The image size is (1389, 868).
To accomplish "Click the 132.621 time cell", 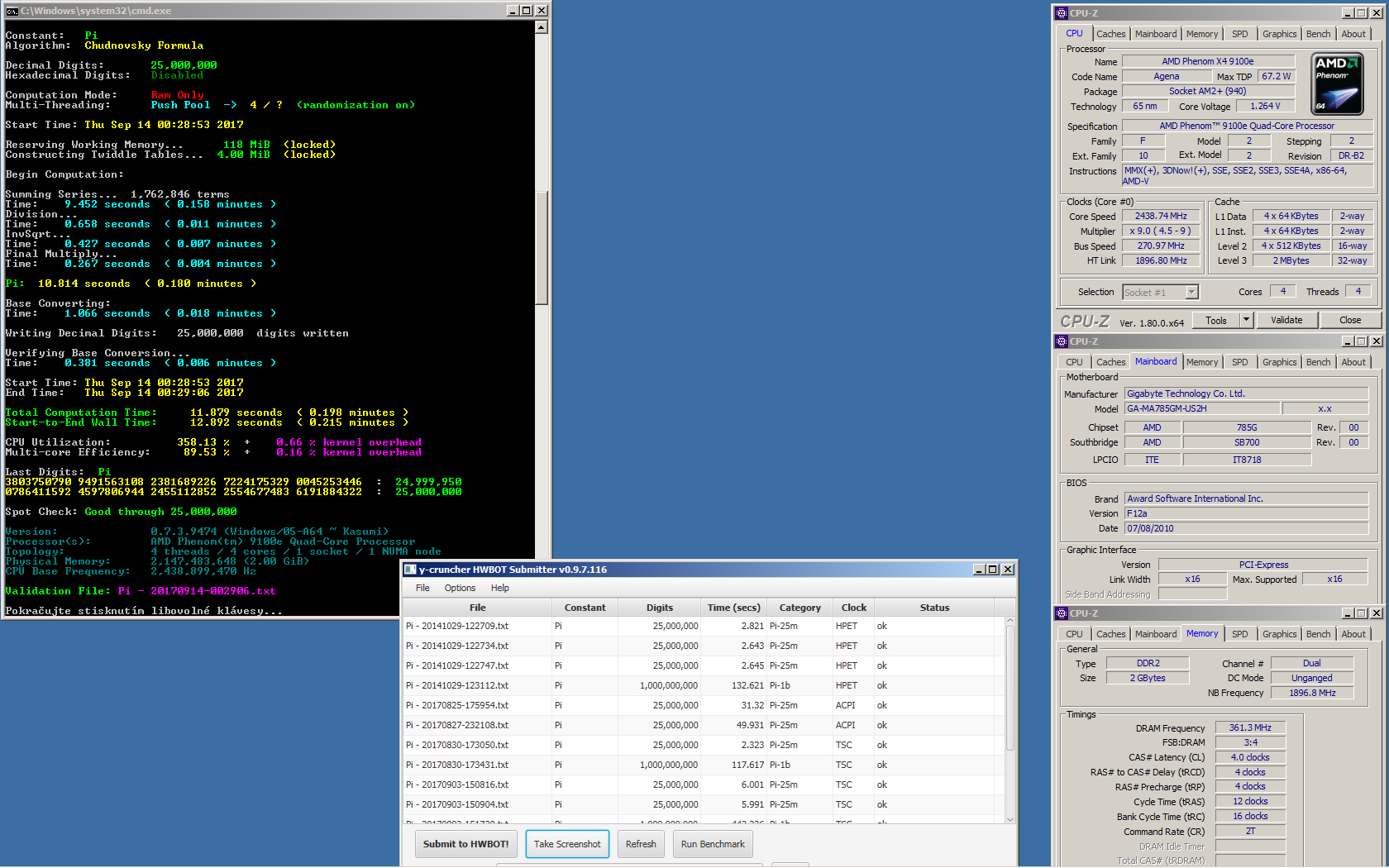I will pos(734,685).
